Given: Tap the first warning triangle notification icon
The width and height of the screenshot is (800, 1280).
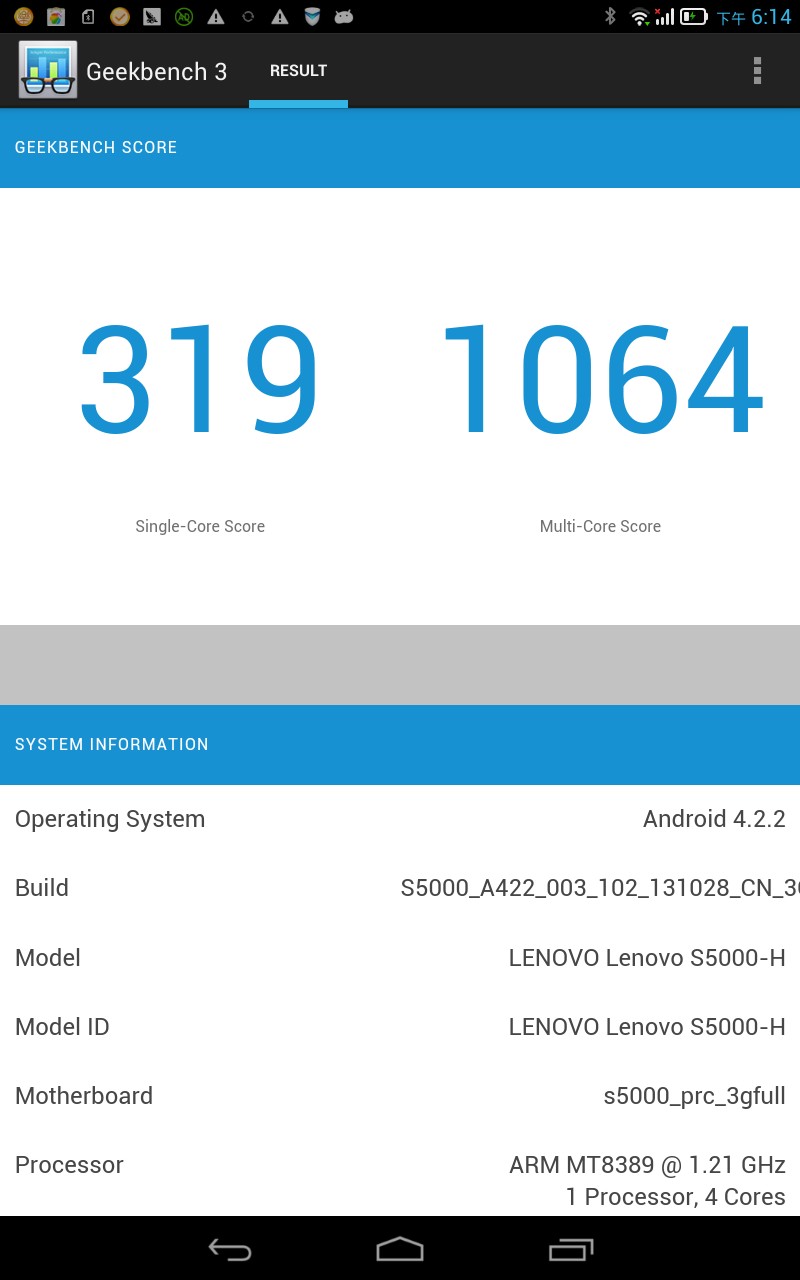Looking at the screenshot, I should click(216, 17).
